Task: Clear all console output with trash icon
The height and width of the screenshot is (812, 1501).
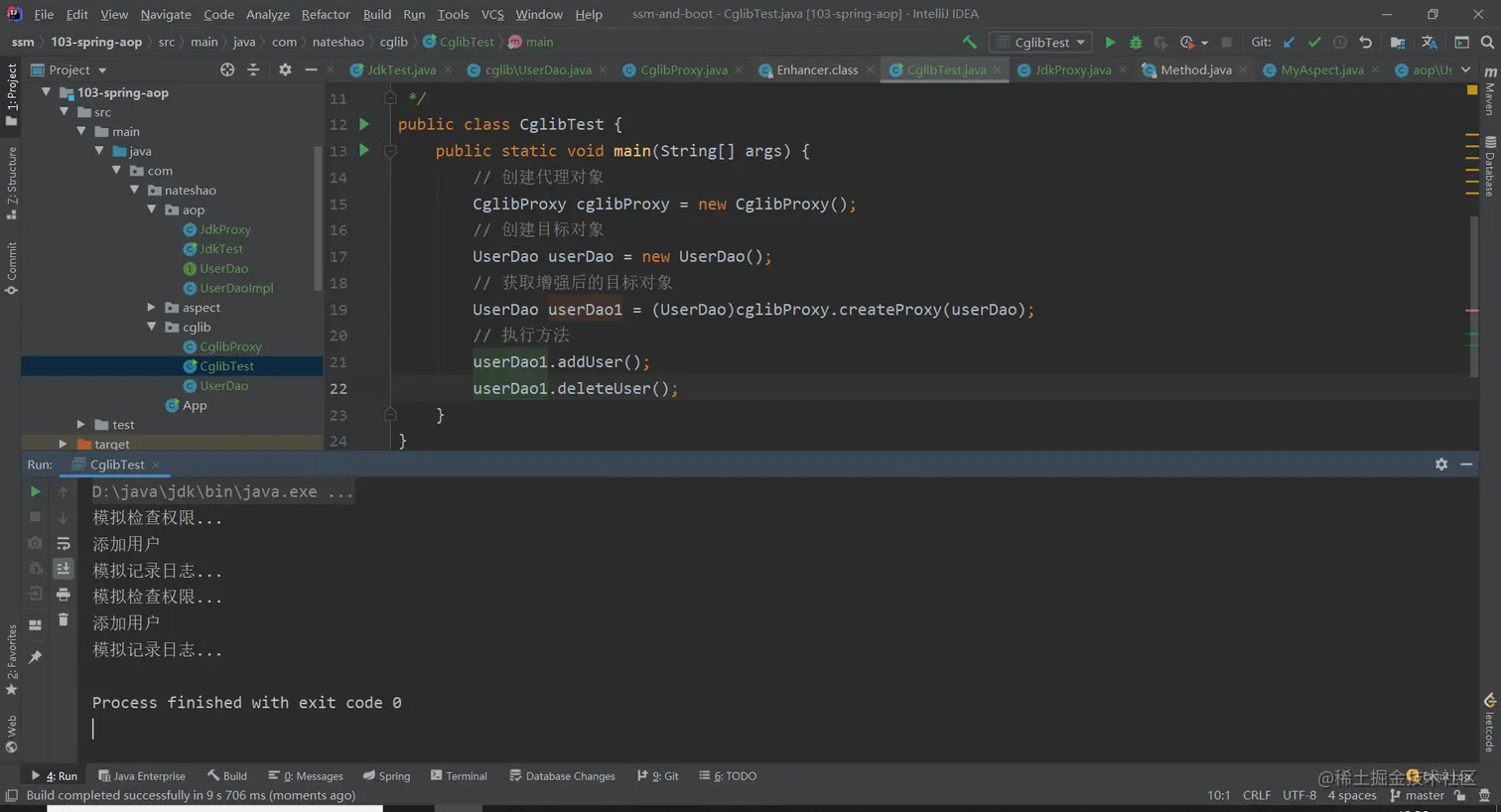Action: (63, 619)
